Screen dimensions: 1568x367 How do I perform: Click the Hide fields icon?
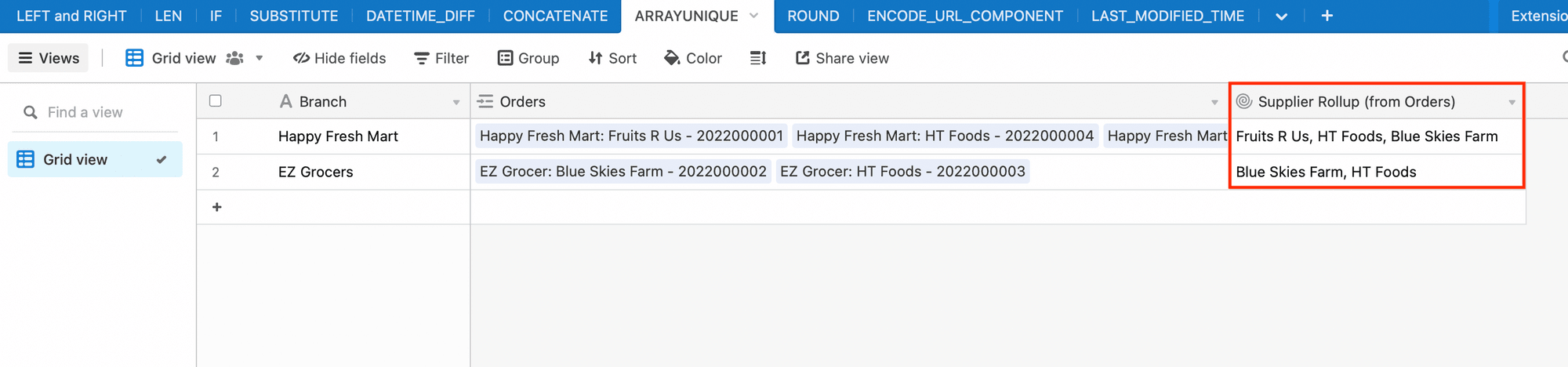[x=301, y=58]
